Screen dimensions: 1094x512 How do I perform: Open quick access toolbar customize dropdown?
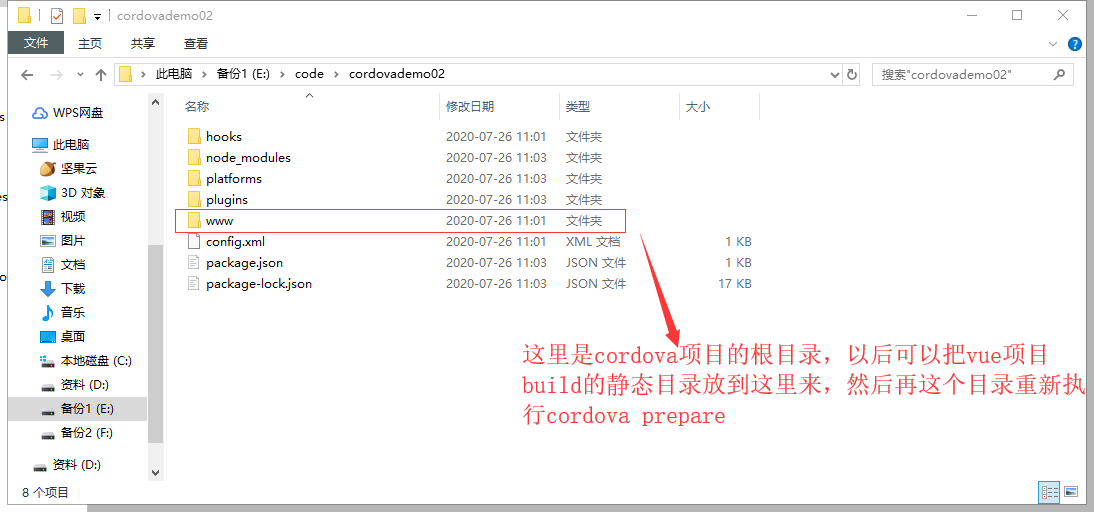[97, 15]
